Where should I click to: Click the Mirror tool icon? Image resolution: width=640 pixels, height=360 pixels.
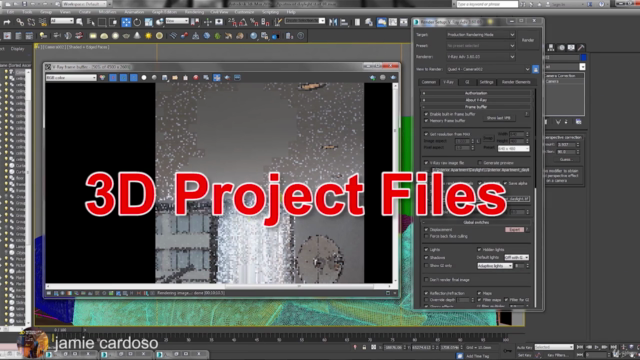pyautogui.click(x=333, y=22)
